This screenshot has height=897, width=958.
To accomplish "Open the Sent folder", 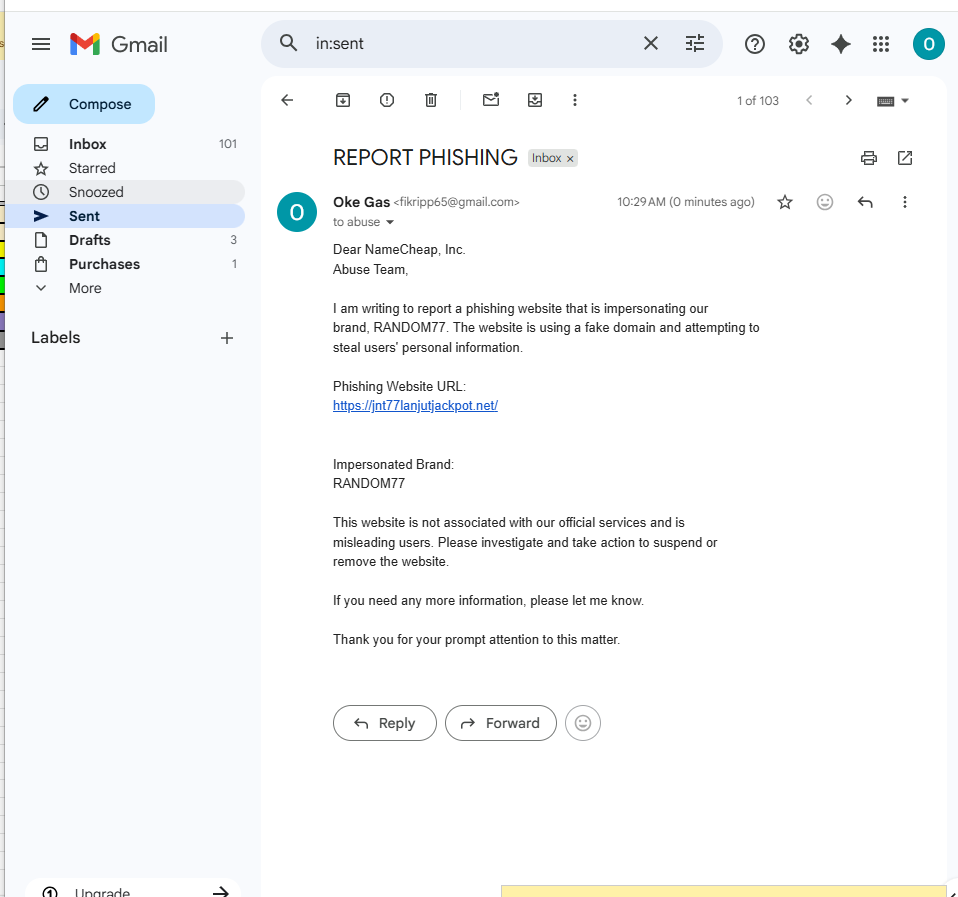I will pyautogui.click(x=125, y=216).
